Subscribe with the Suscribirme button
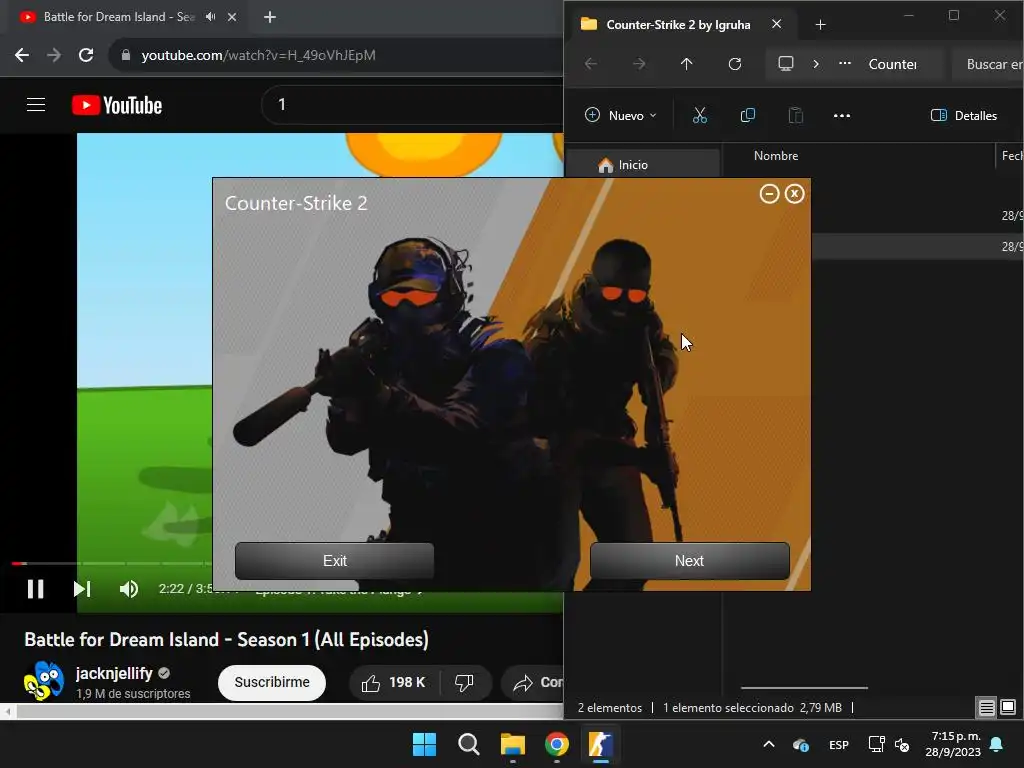The image size is (1024, 768). pos(272,682)
